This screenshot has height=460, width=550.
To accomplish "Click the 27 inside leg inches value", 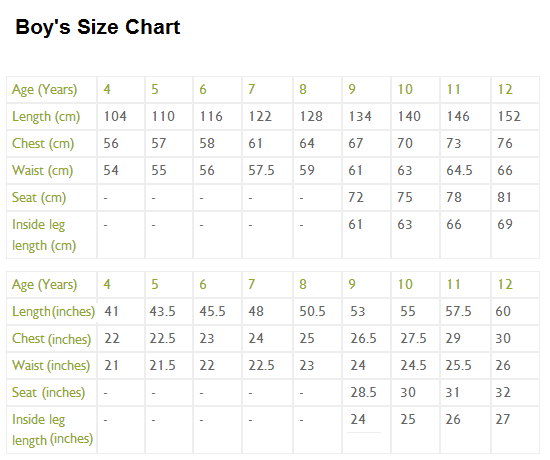I will (503, 420).
